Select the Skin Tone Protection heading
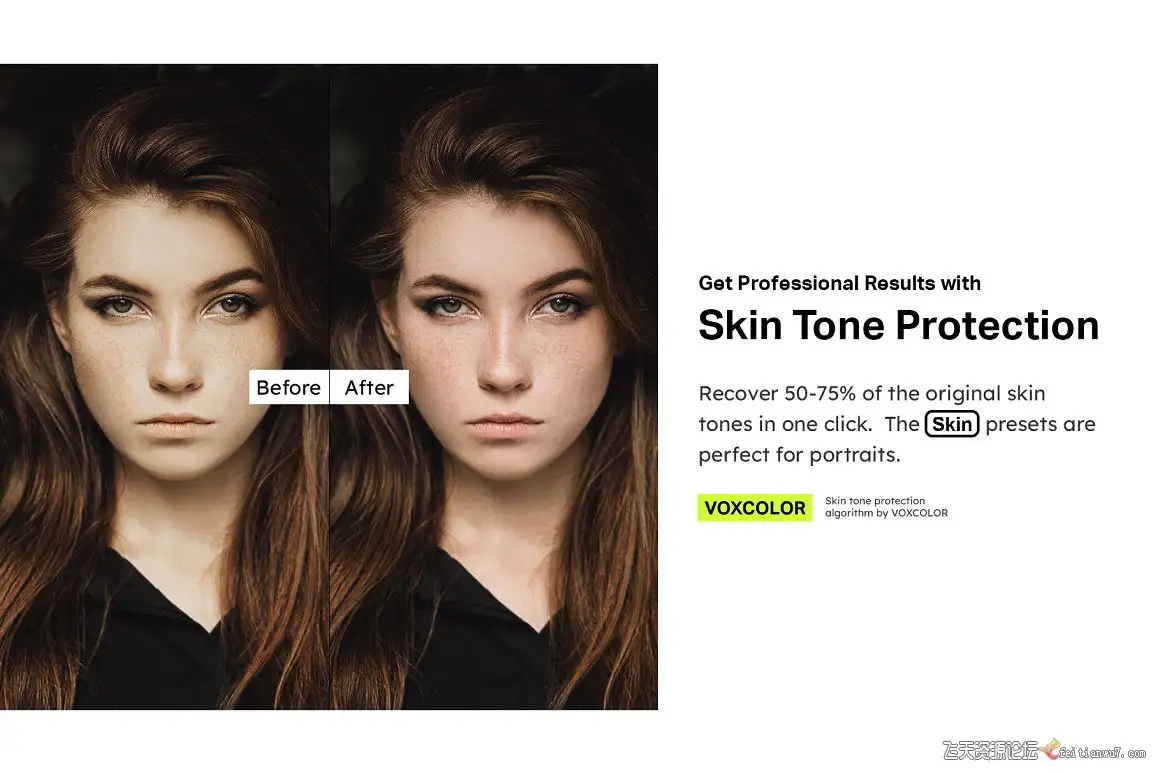The height and width of the screenshot is (774, 1160). pyautogui.click(x=899, y=325)
